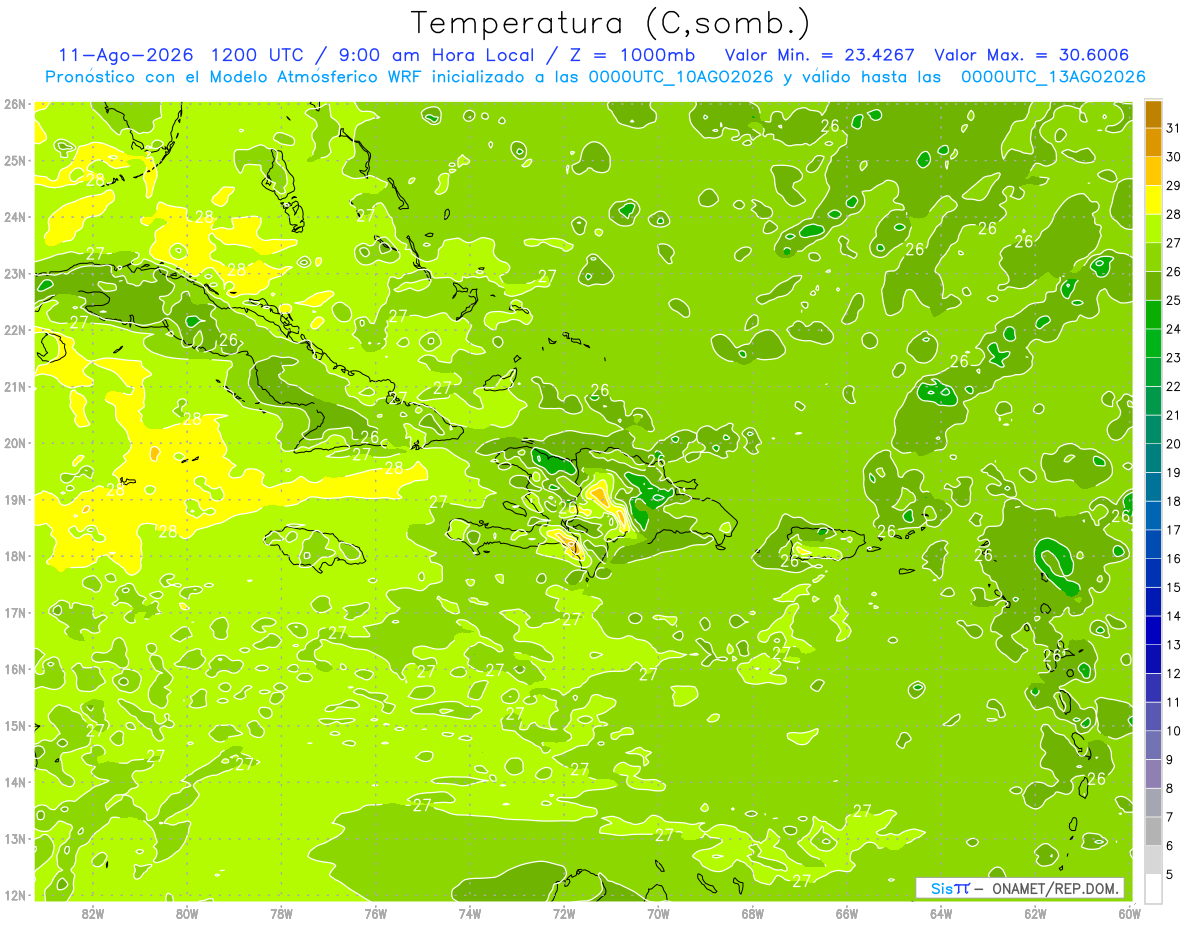Click the '21N' latitude tick label
The width and height of the screenshot is (1200, 927).
[15, 387]
